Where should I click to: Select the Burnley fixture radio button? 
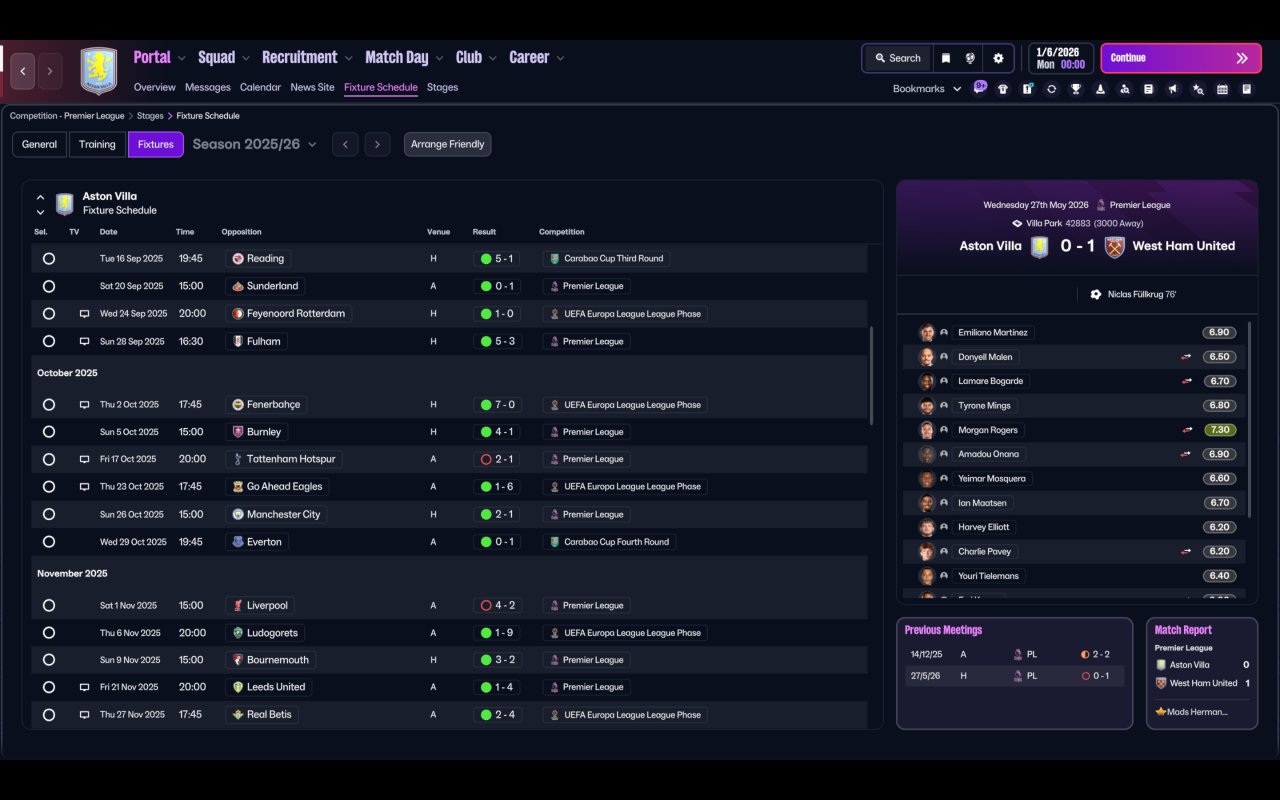coord(49,432)
